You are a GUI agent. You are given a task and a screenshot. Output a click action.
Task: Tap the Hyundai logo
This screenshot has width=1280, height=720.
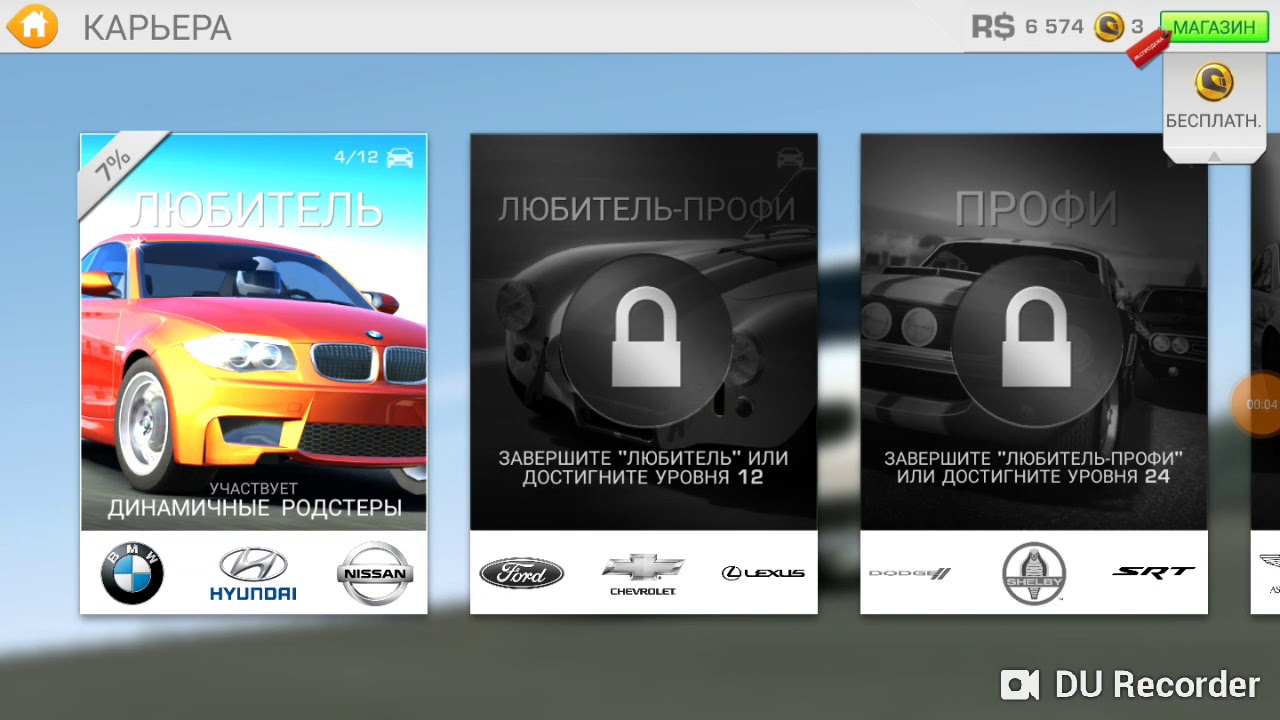tap(253, 573)
